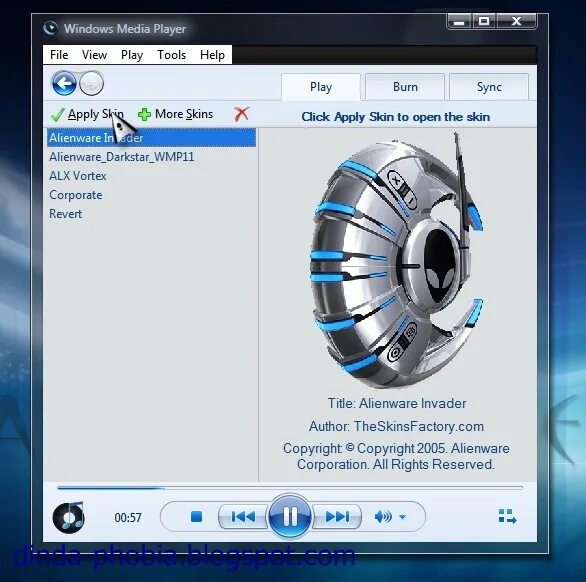Viewport: 586px width, 582px height.
Task: Skip to next track
Action: pos(337,517)
